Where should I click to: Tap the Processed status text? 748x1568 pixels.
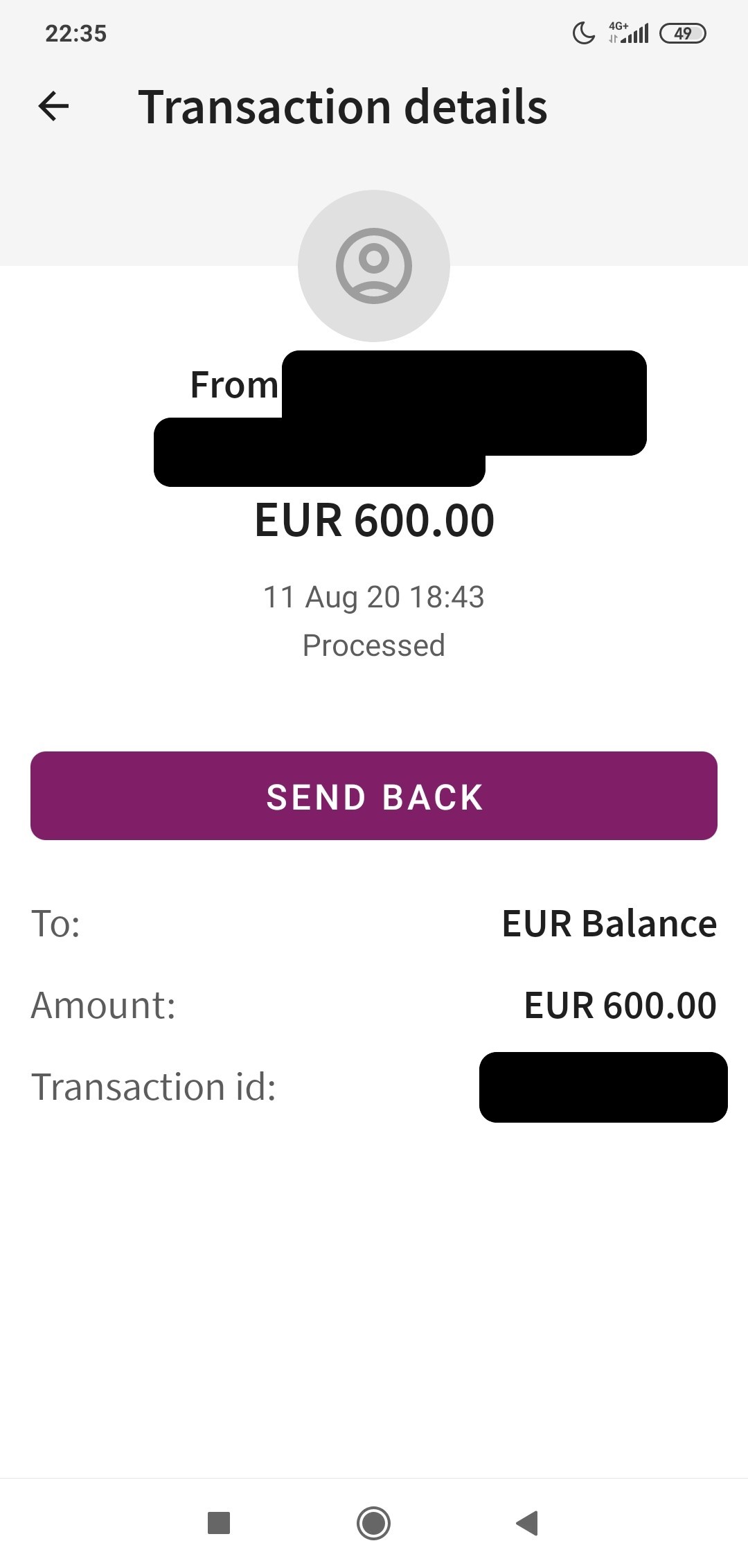click(x=374, y=645)
